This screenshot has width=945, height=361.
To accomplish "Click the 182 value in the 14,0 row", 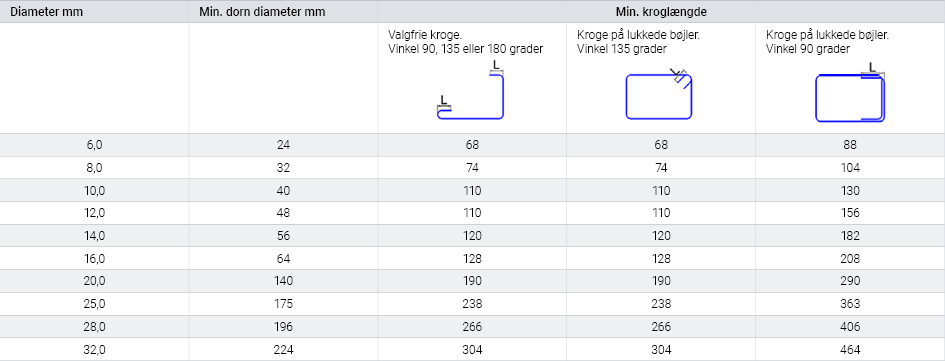I will tap(850, 236).
